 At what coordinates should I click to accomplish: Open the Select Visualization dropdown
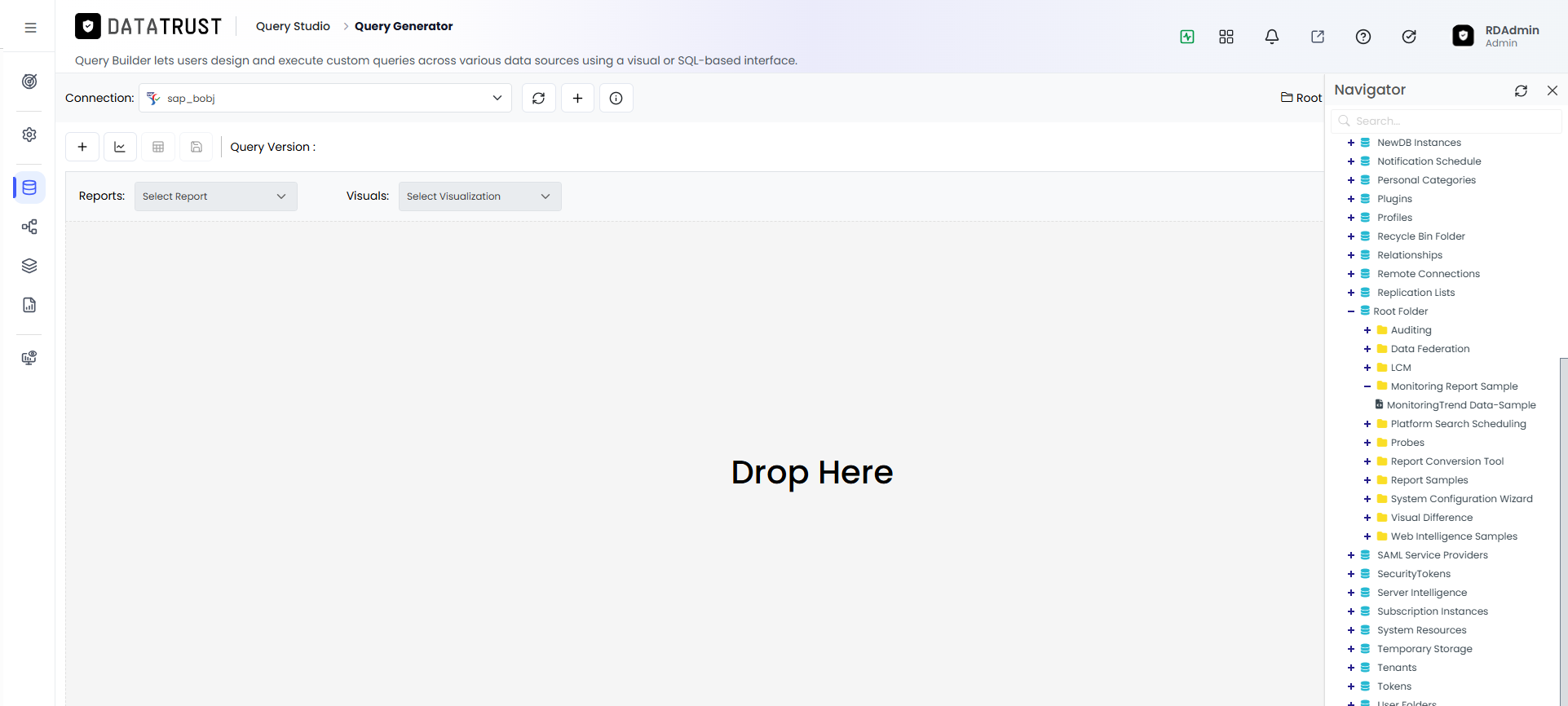(x=479, y=196)
